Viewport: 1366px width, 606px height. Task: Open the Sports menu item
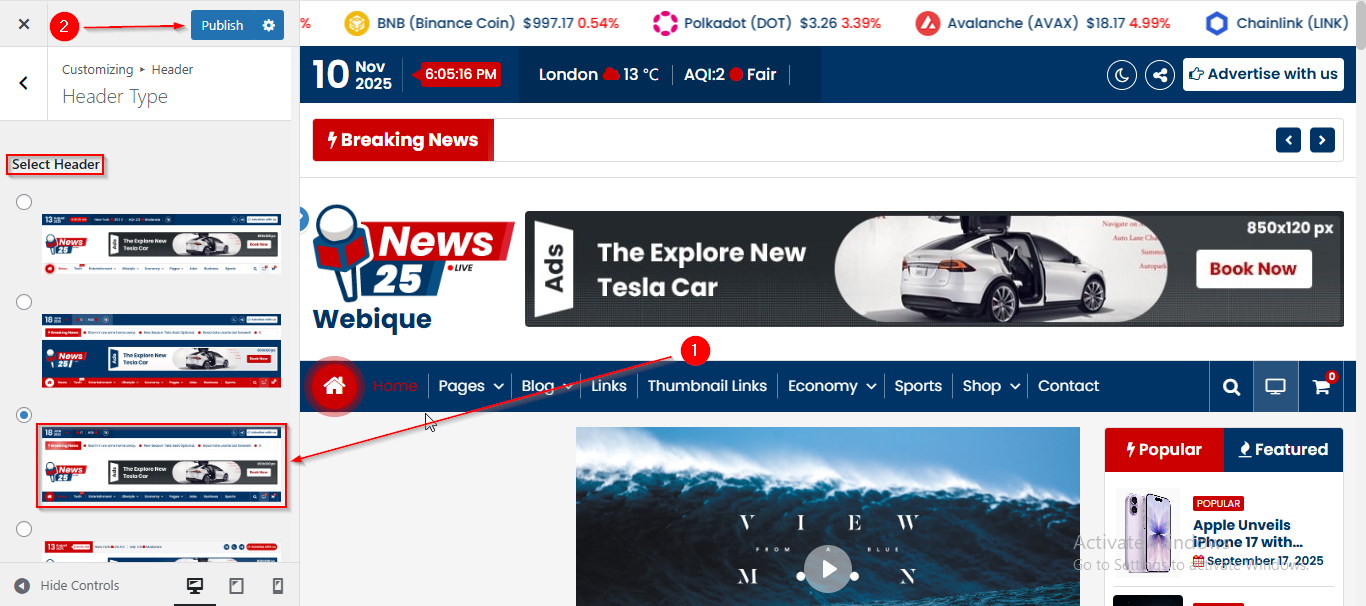pos(918,386)
